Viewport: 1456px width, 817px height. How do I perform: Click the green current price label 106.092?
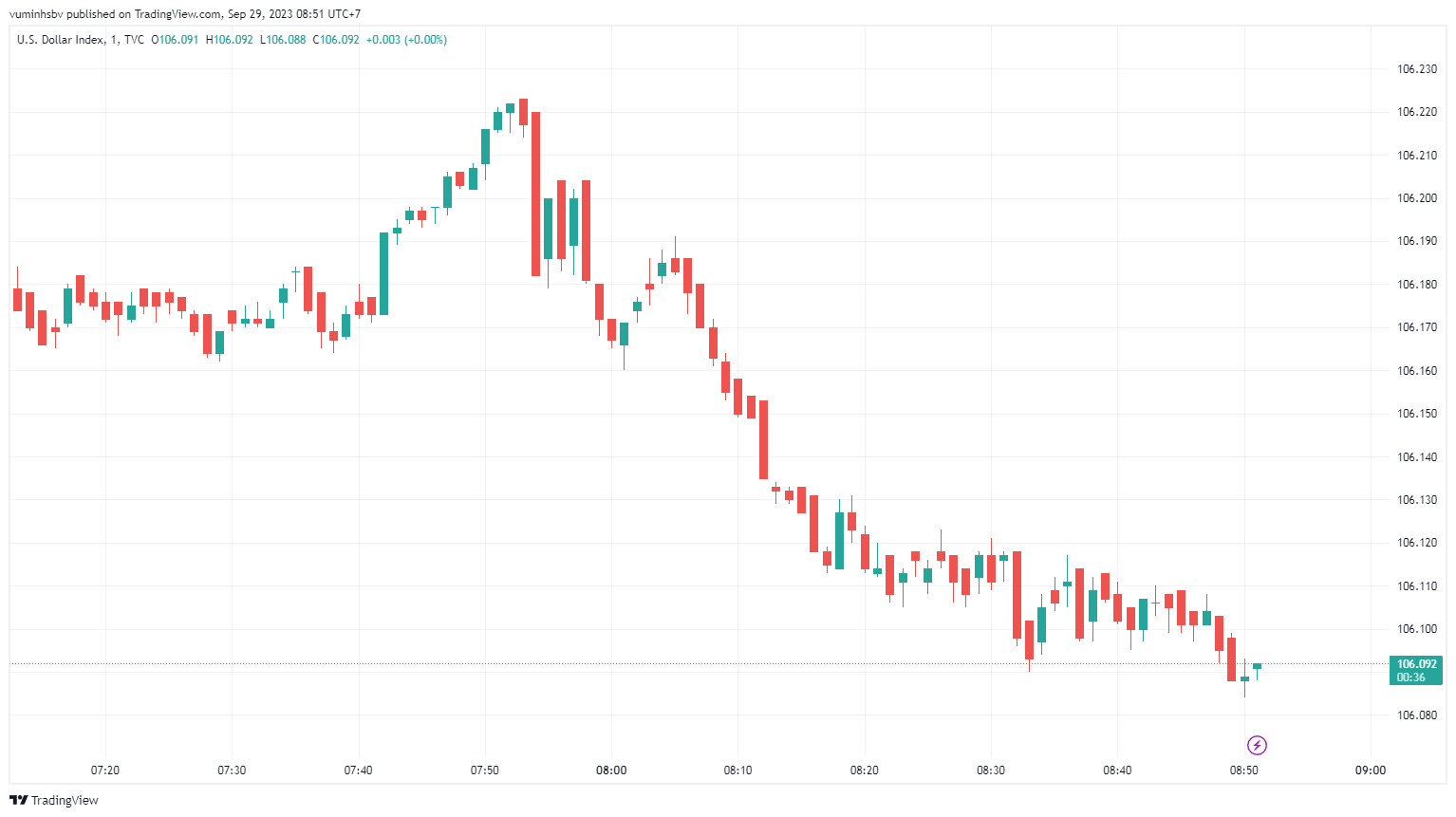1416,664
